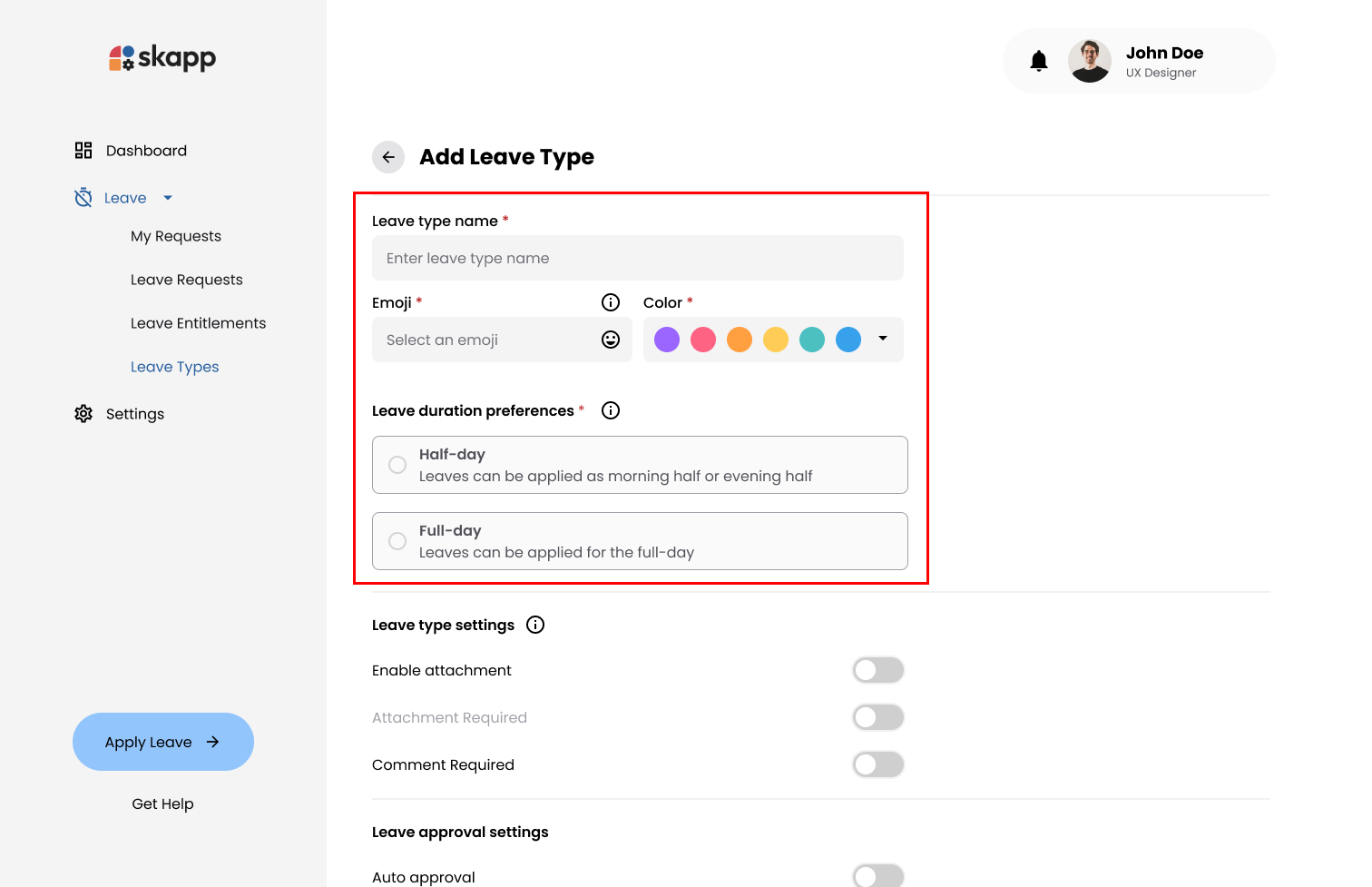Open Leave Entitlements page
The image size is (1372, 887).
(198, 322)
